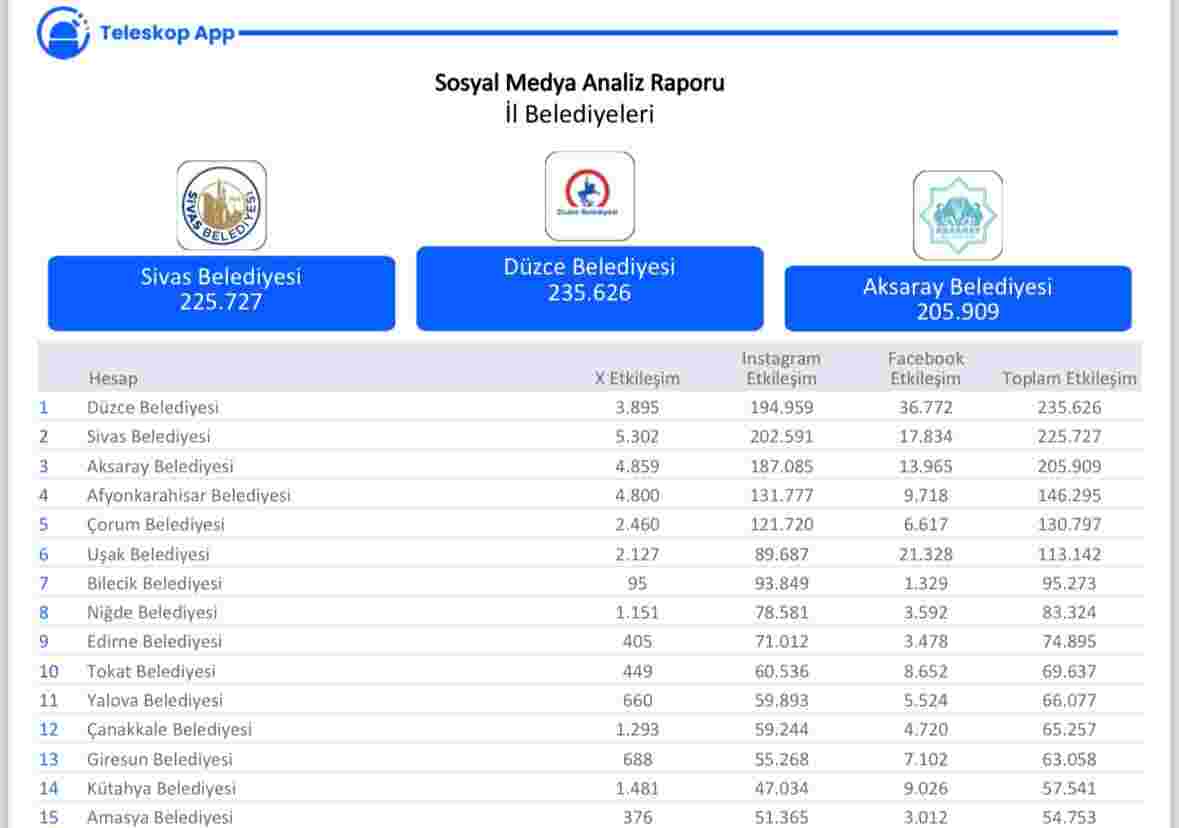Click Düzce's Facebook value 36.772
The image size is (1179, 828).
926,408
